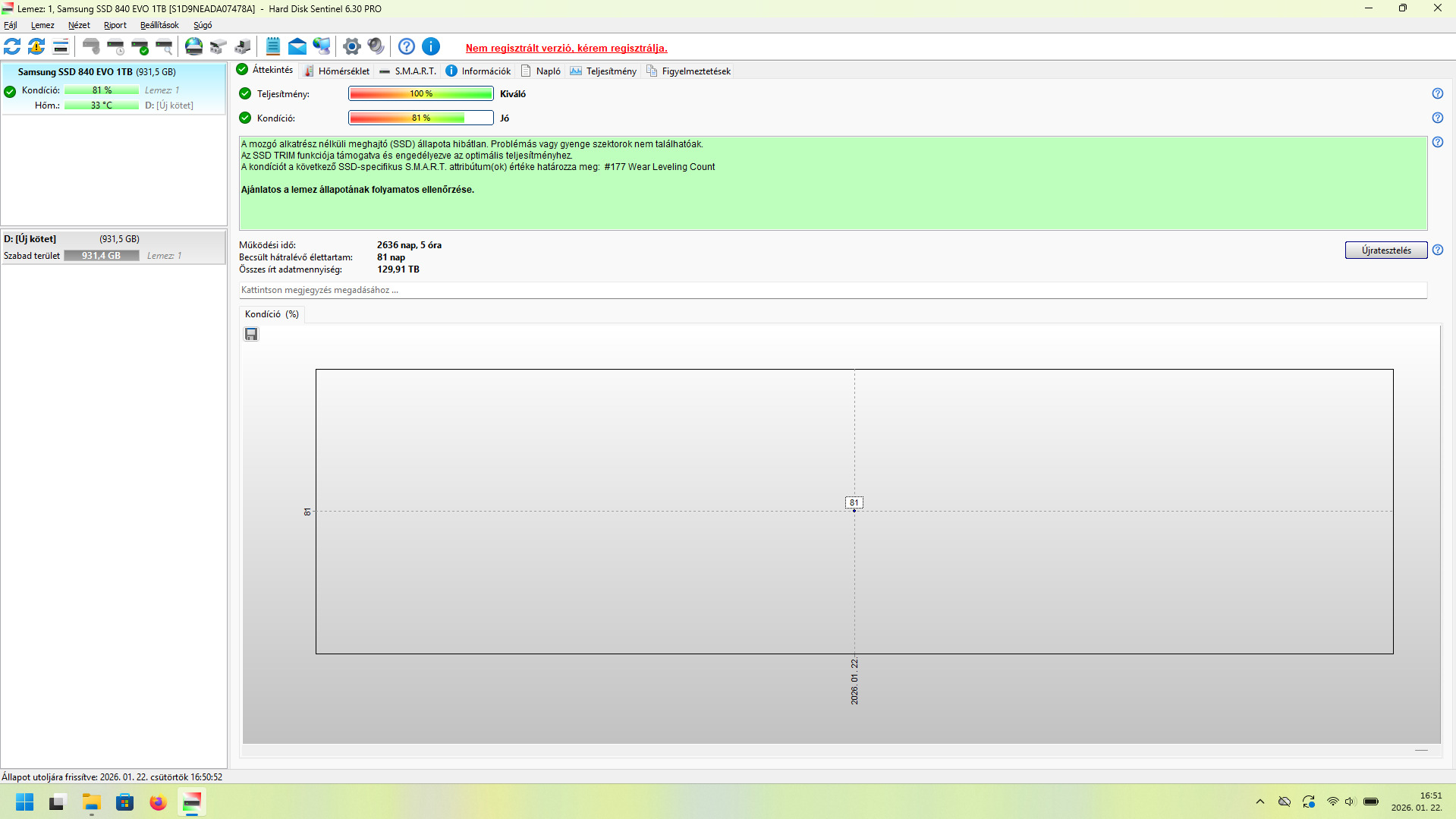Click the '2636 nap, 5 óra' value
The image size is (1456, 819).
tap(409, 245)
